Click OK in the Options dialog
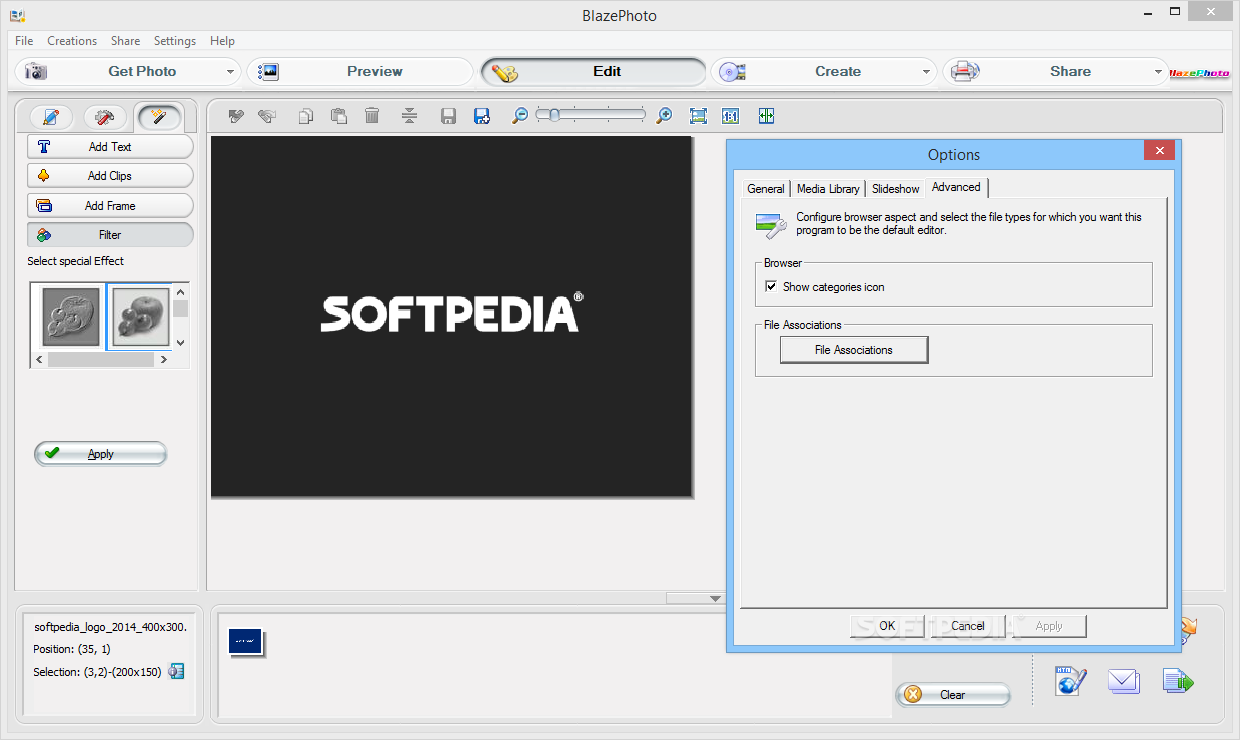1240x740 pixels. coord(887,626)
